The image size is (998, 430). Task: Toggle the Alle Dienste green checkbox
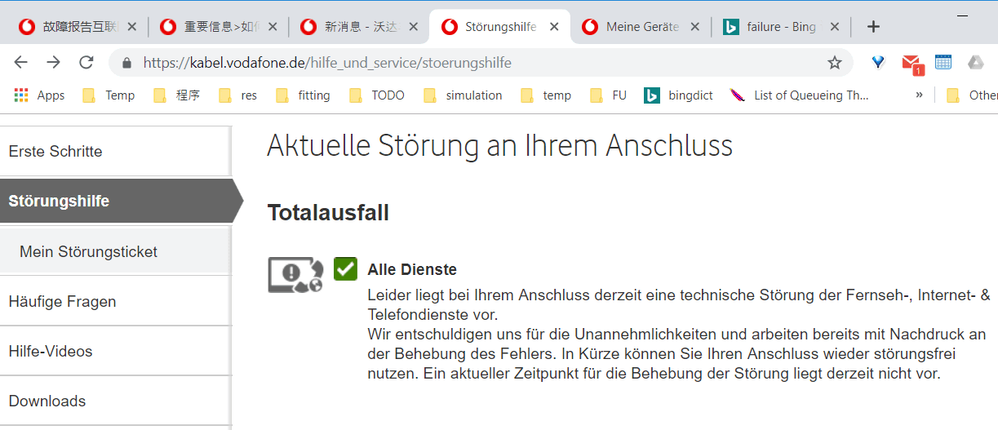pyautogui.click(x=346, y=268)
